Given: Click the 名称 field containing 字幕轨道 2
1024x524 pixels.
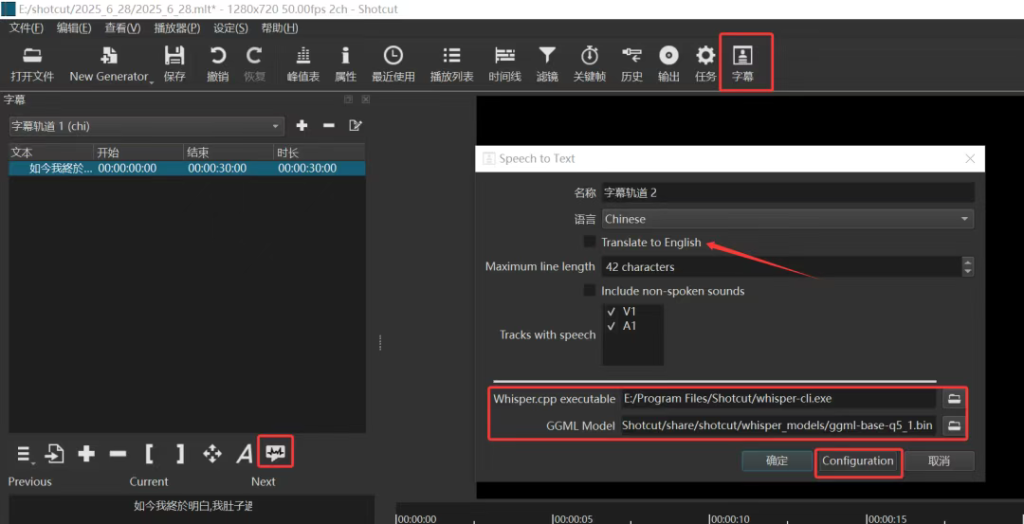Looking at the screenshot, I should (x=788, y=193).
